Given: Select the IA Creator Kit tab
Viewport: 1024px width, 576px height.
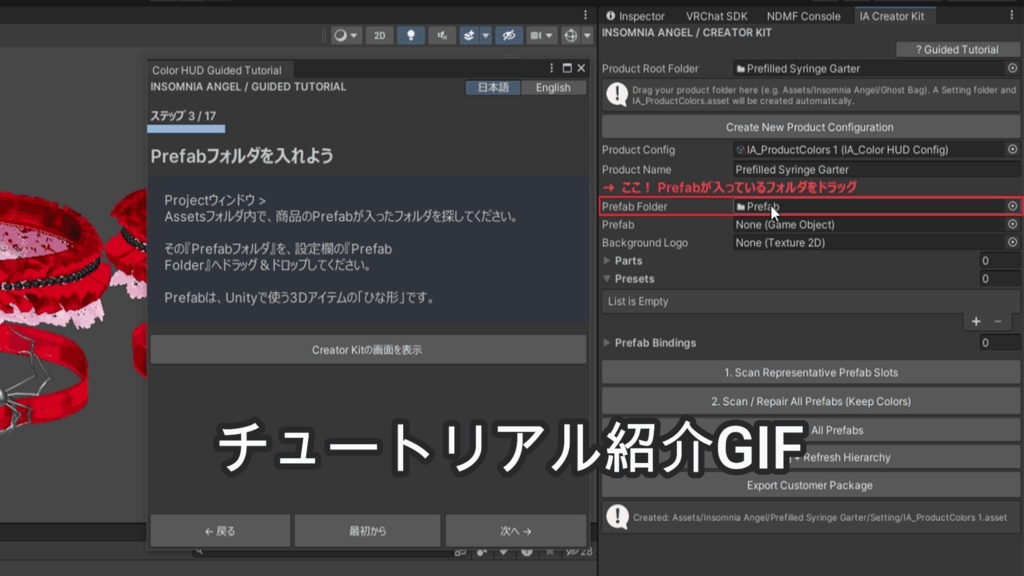Looking at the screenshot, I should pos(891,16).
